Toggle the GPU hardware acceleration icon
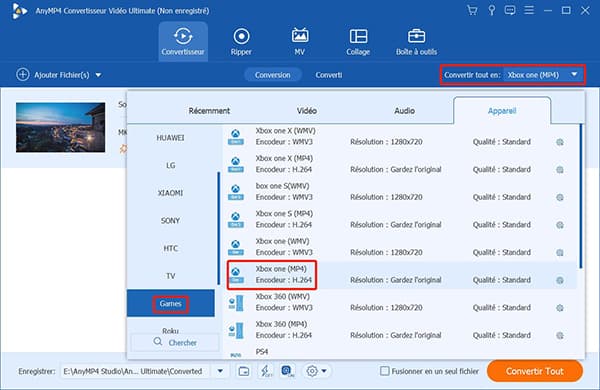The width and height of the screenshot is (600, 390). click(x=287, y=370)
